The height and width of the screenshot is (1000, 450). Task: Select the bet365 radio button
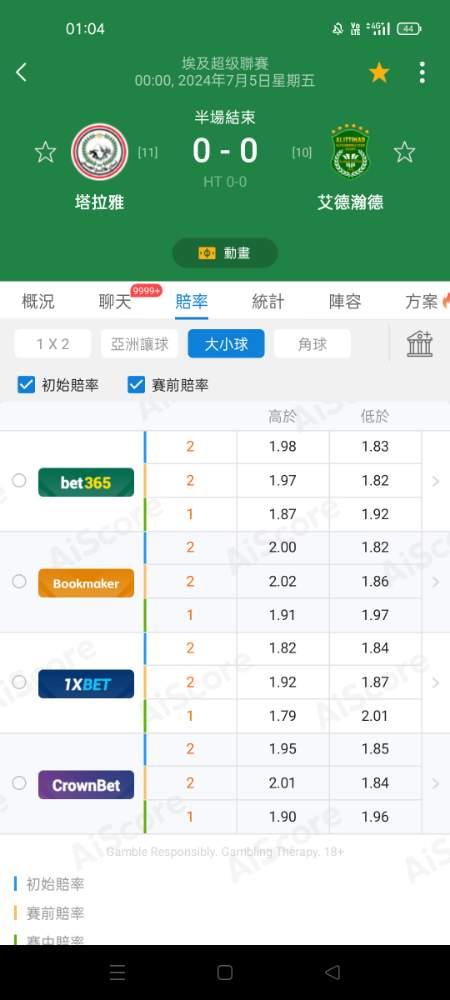[x=19, y=480]
